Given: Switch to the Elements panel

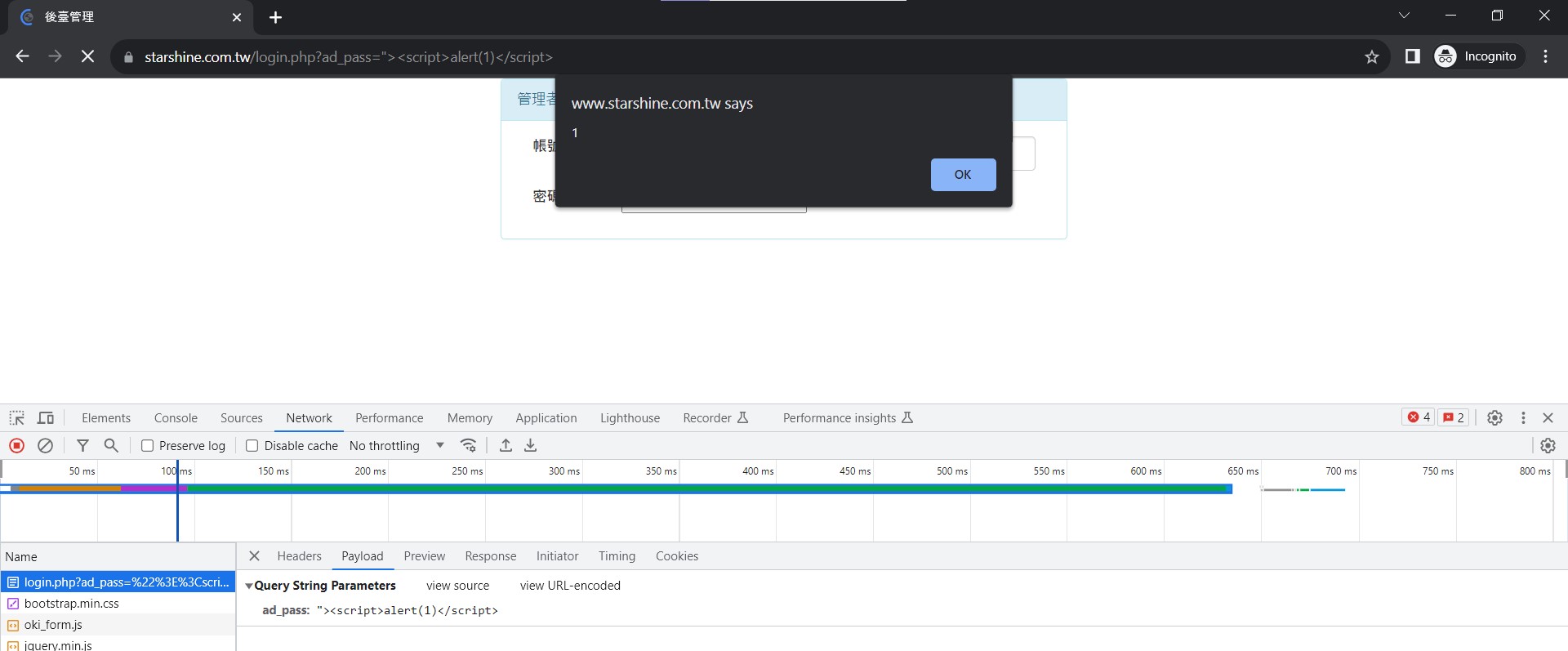Looking at the screenshot, I should 106,418.
